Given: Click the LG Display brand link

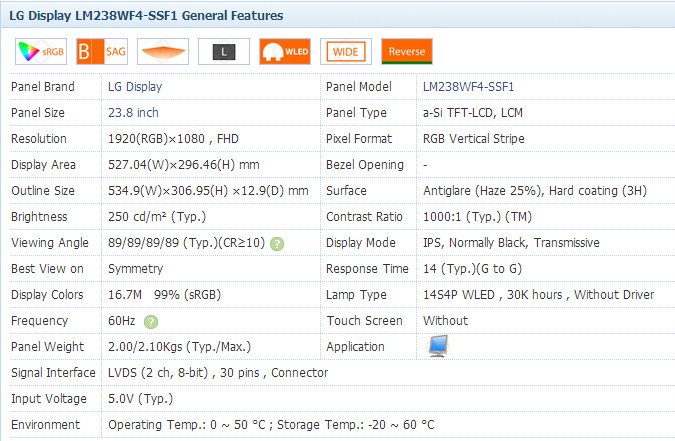Looking at the screenshot, I should pos(135,87).
